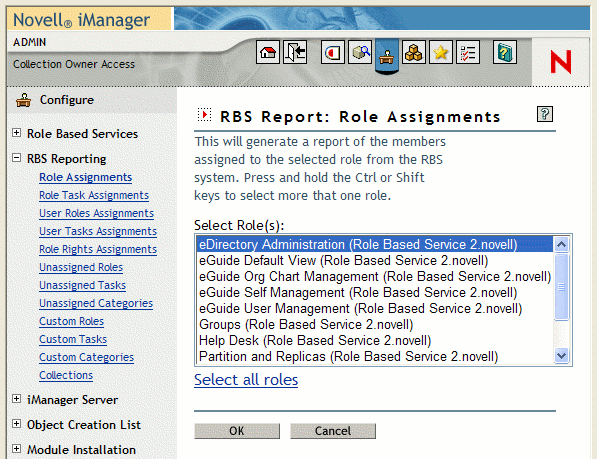Expand the Module Installation section
This screenshot has width=597, height=459.
tap(16, 449)
